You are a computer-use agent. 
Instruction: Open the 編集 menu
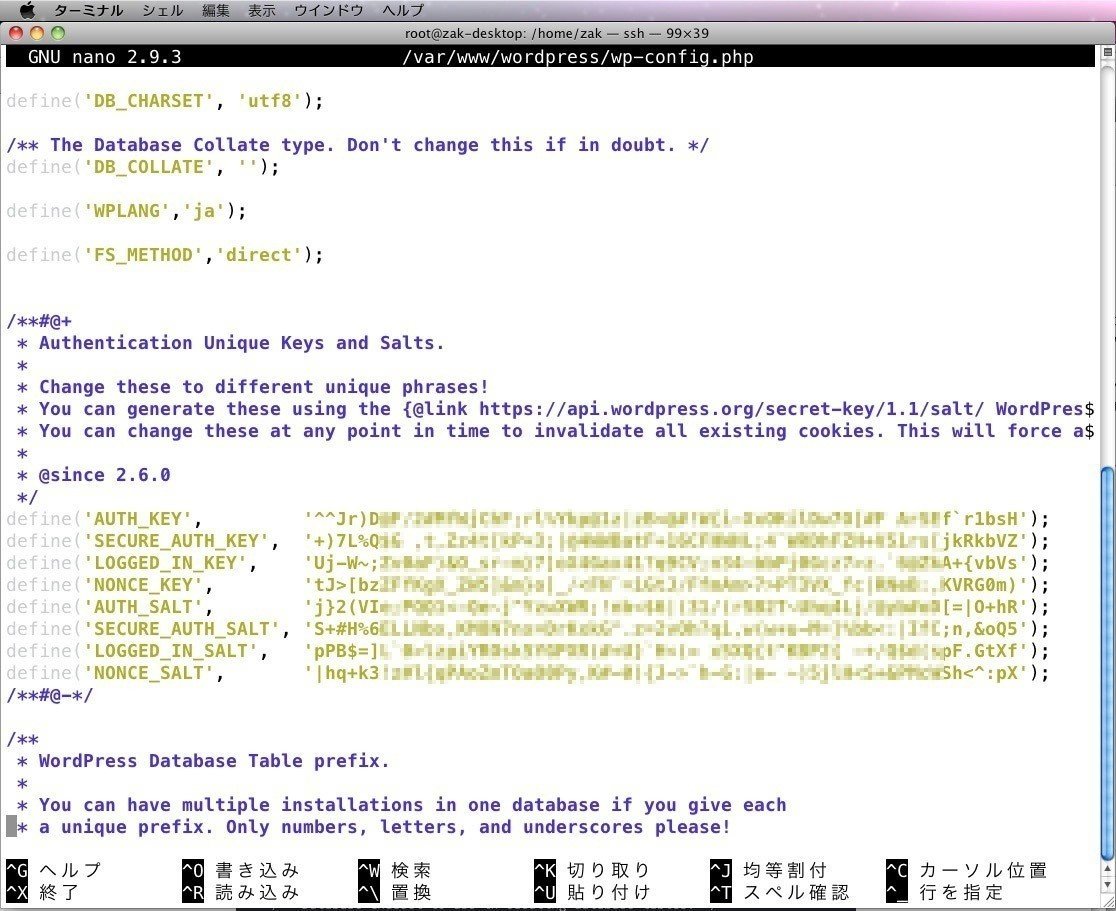216,11
